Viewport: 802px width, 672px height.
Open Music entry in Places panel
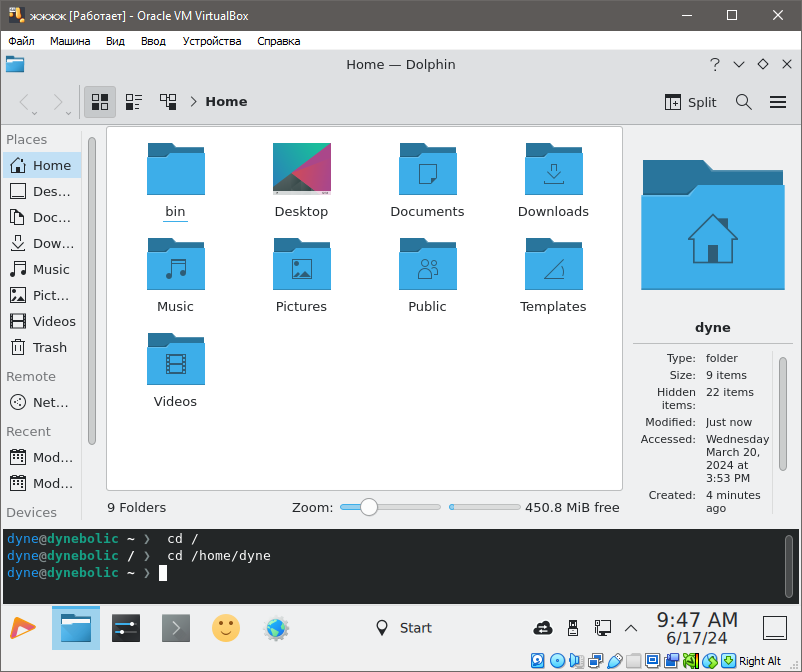42,270
